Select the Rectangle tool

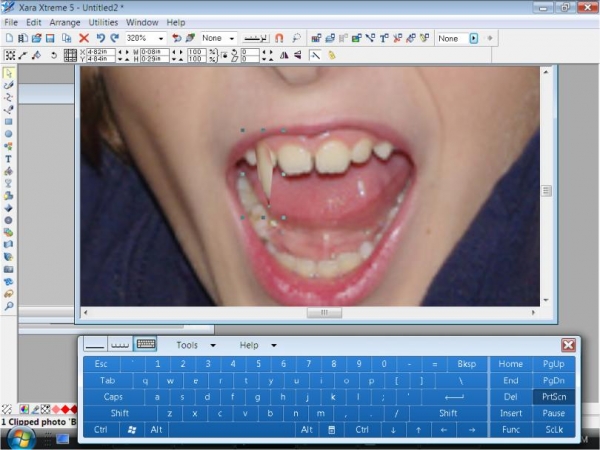tap(8, 122)
